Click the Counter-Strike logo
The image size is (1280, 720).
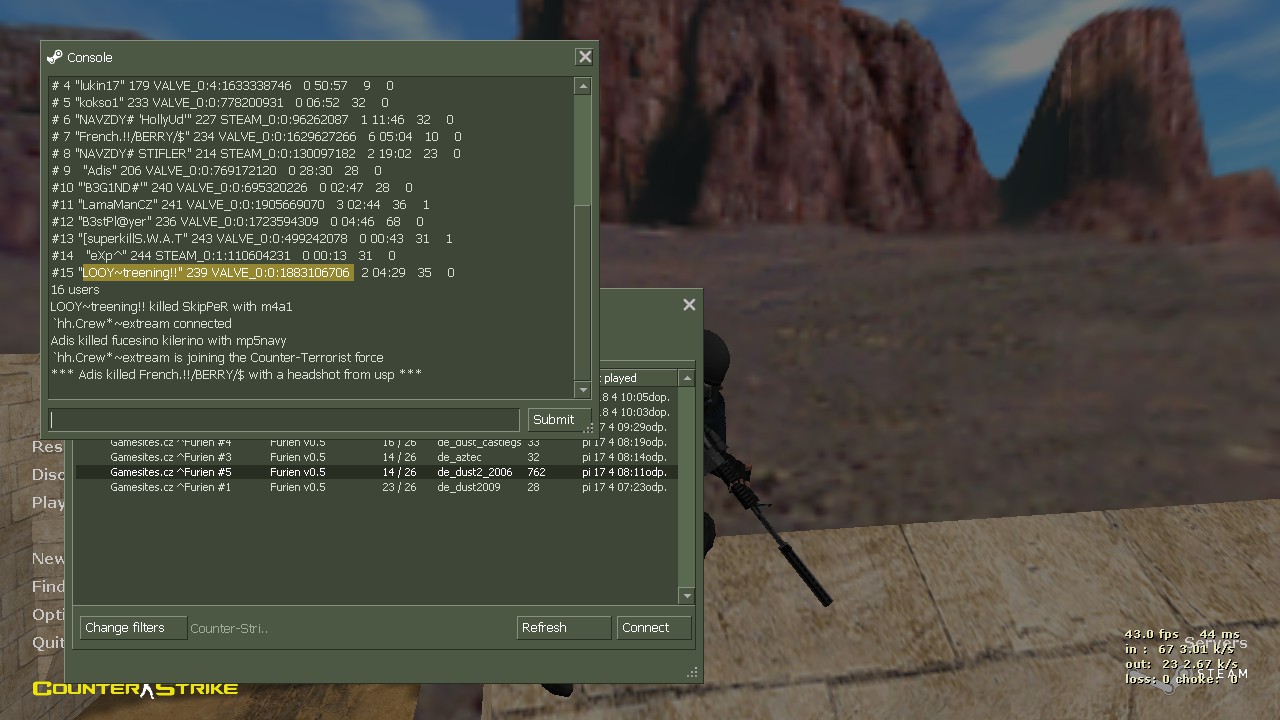pyautogui.click(x=135, y=688)
